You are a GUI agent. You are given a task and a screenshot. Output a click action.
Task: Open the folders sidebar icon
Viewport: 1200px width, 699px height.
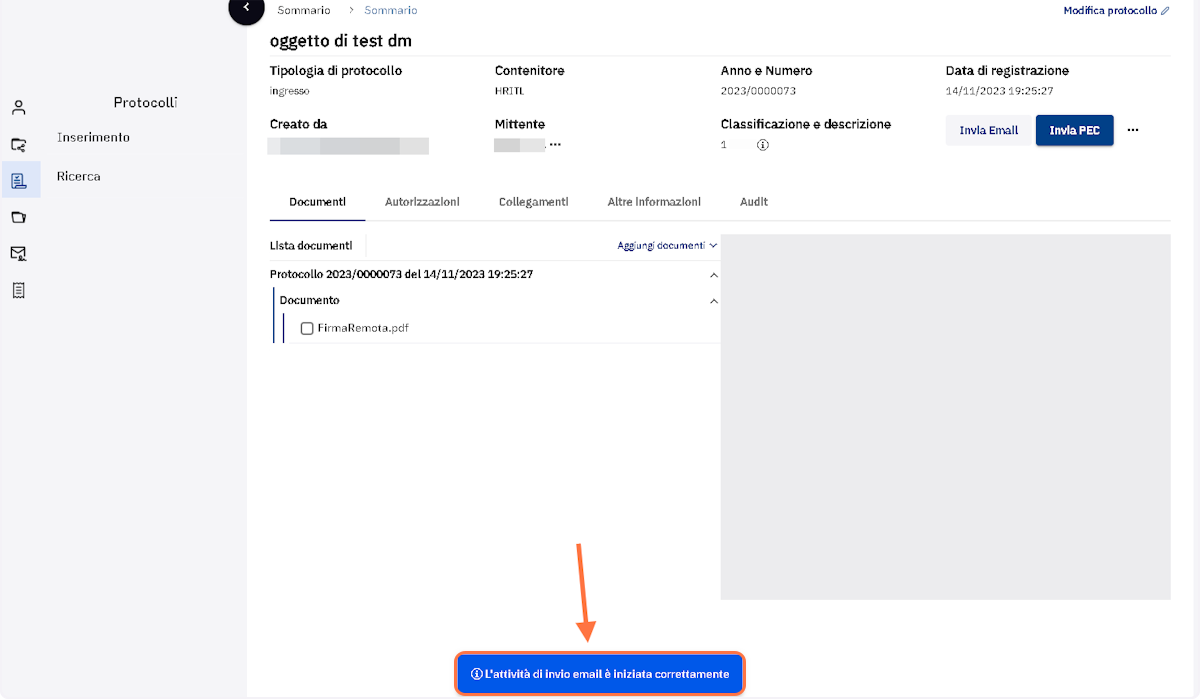[18, 217]
